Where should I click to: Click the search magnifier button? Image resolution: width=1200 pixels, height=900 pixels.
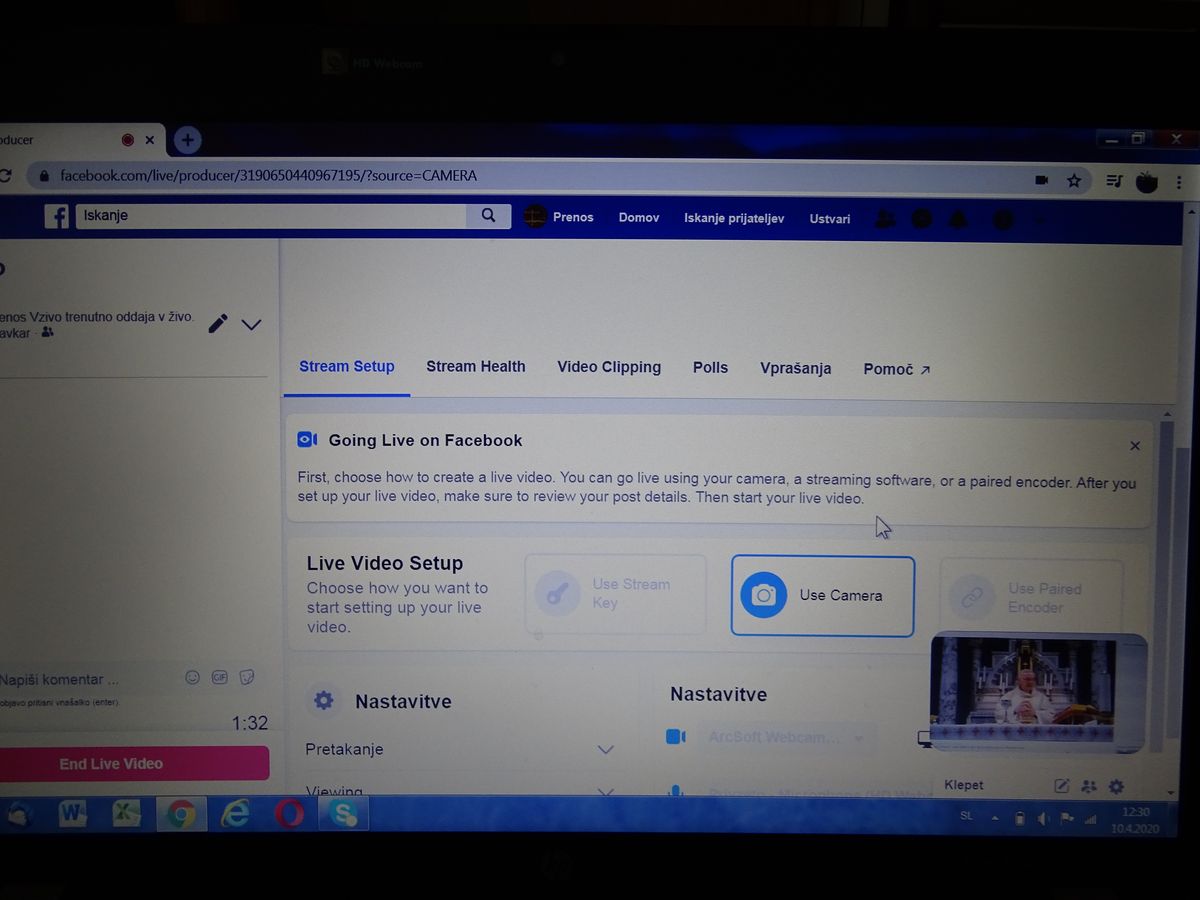point(488,216)
